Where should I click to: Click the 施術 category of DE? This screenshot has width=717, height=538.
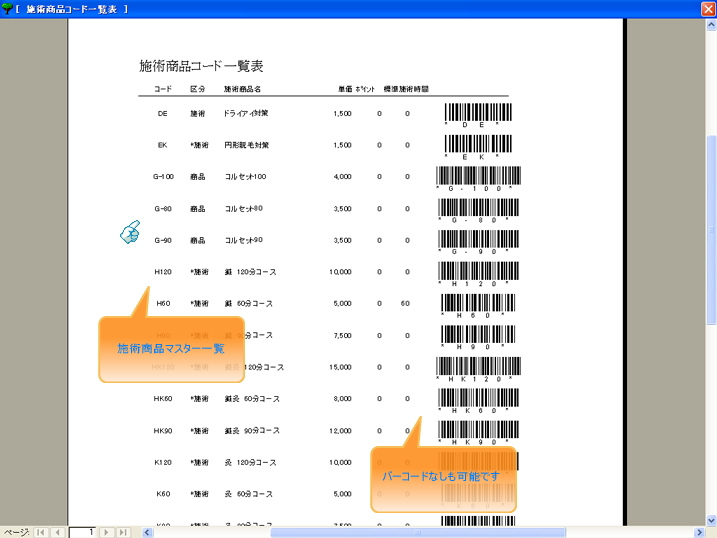click(x=198, y=114)
